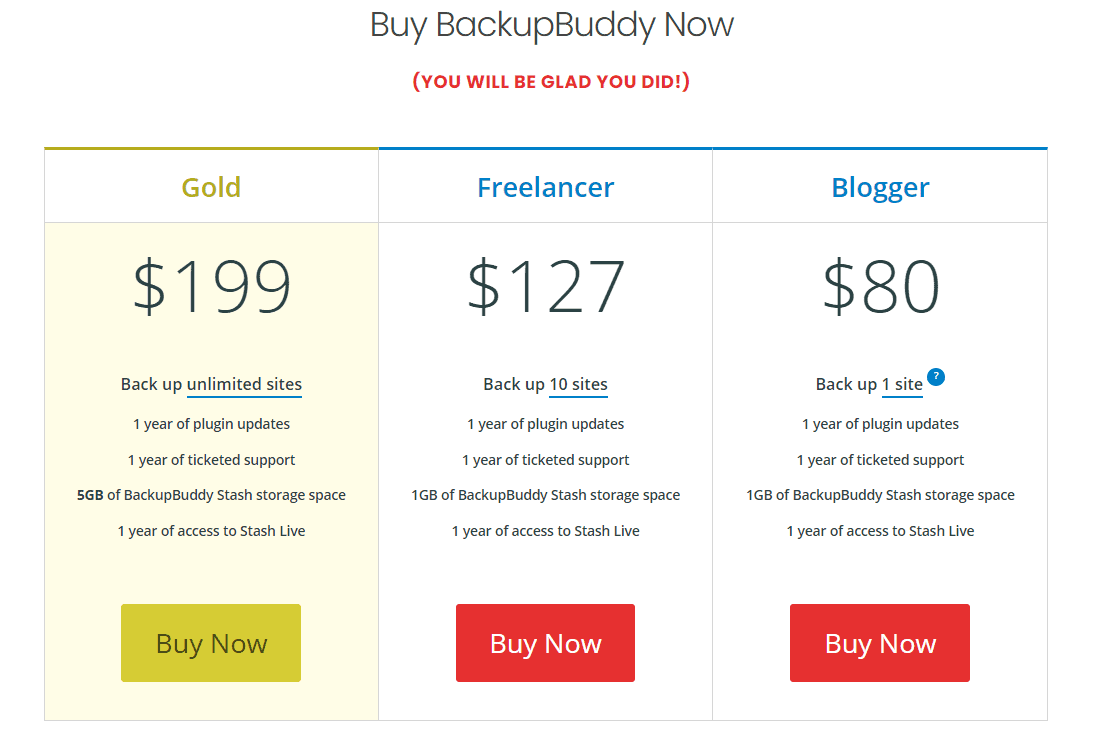Click Buy Now under the Blogger plan
Viewport: 1097px width, 738px height.
click(879, 643)
